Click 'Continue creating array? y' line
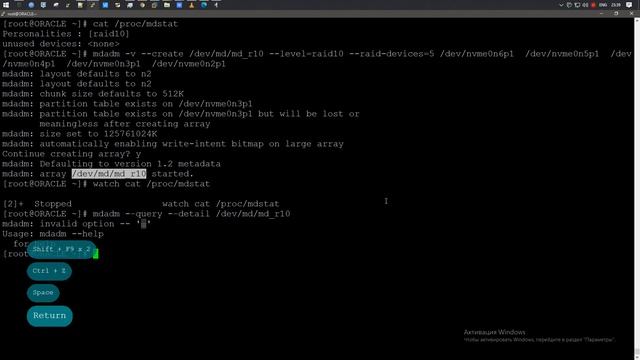This screenshot has height=360, width=640. tap(71, 154)
